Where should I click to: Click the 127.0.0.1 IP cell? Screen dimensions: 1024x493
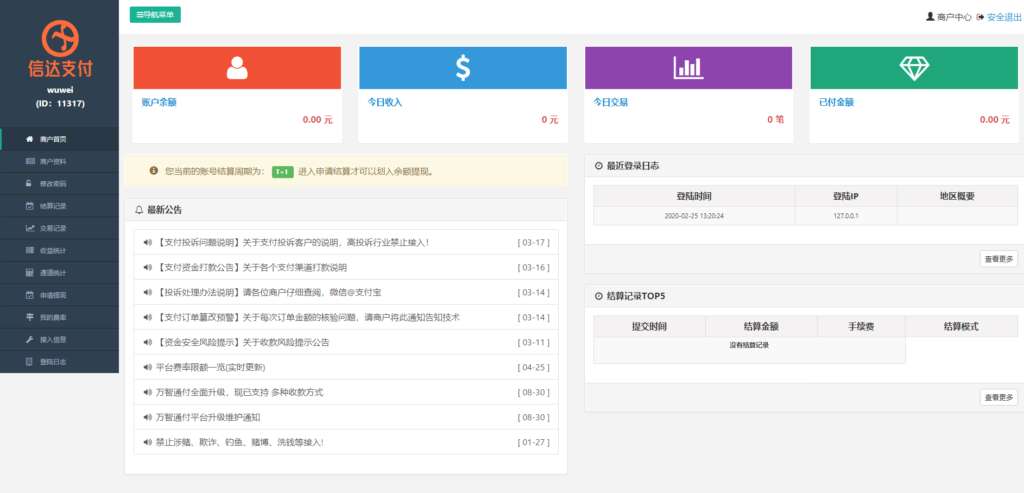[846, 215]
